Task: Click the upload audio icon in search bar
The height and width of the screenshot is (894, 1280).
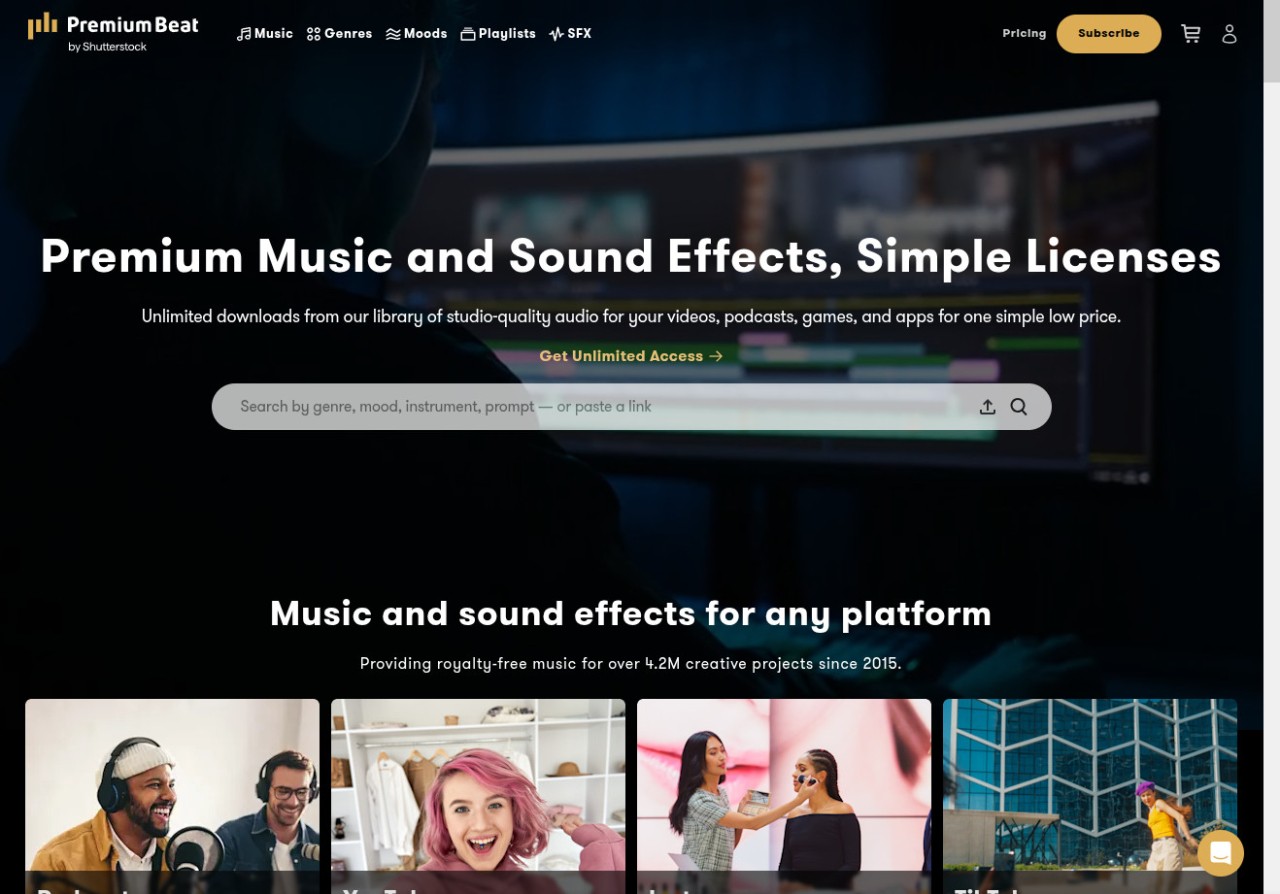Action: (x=987, y=407)
